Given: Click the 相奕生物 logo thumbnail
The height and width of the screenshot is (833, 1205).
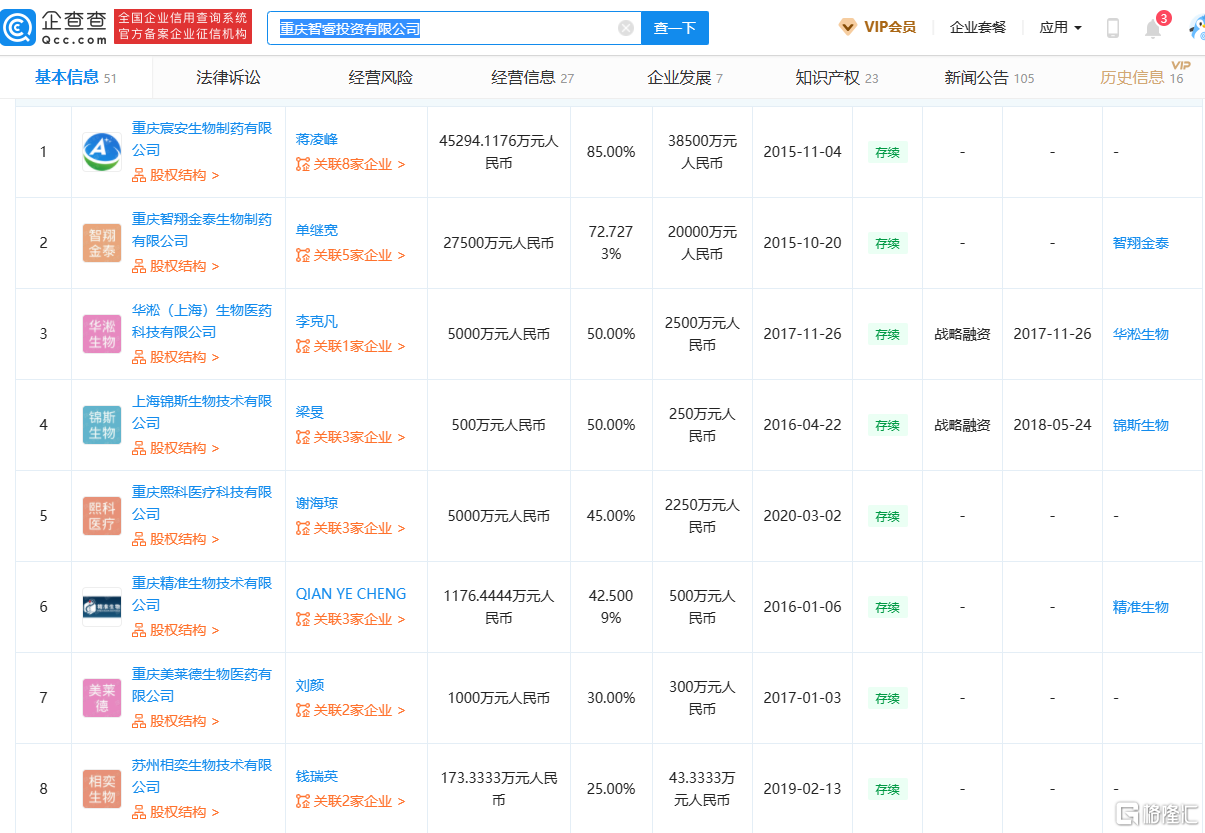Looking at the screenshot, I should (102, 789).
